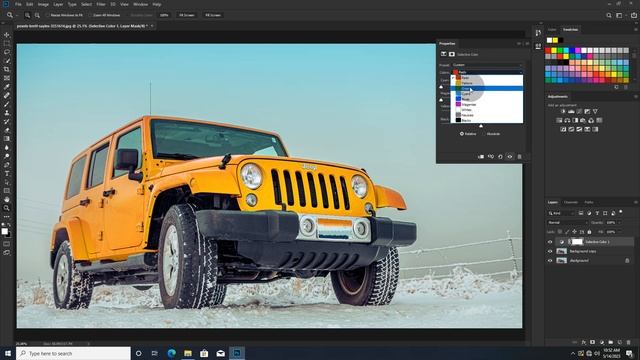
Task: Click the Fit Screen button
Action: click(187, 15)
